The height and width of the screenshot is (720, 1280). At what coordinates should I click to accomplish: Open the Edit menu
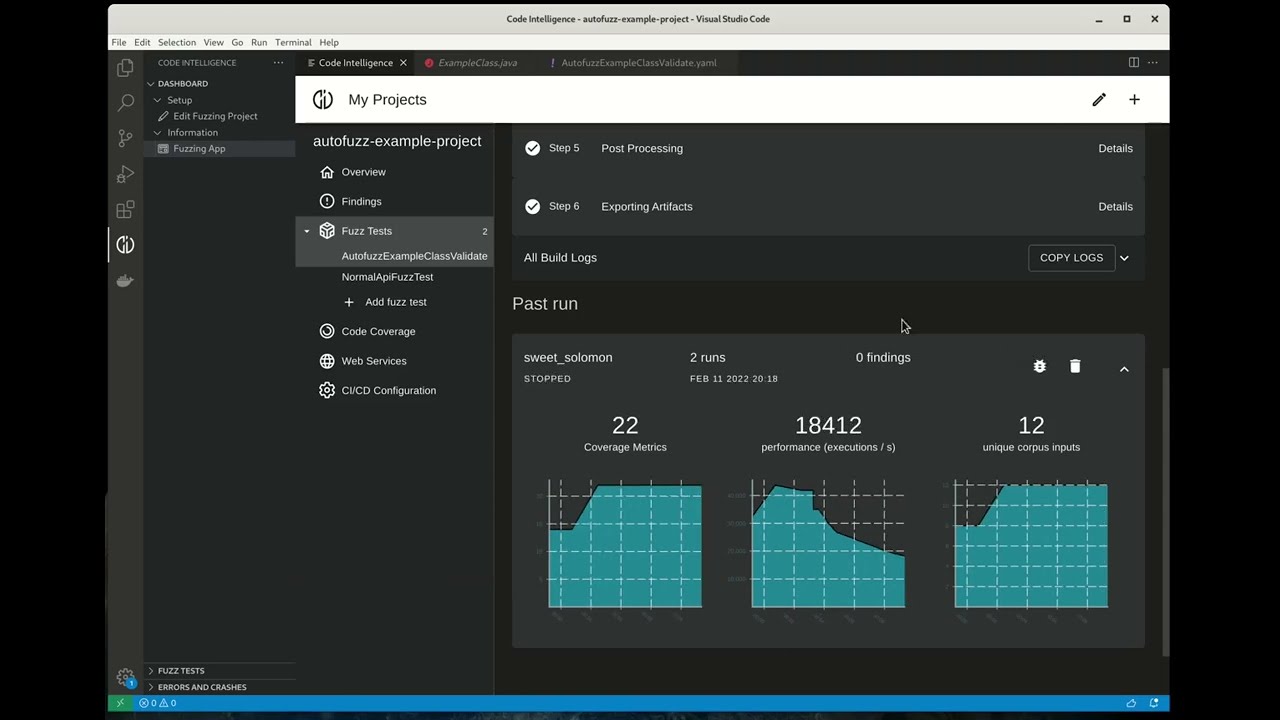tap(142, 42)
